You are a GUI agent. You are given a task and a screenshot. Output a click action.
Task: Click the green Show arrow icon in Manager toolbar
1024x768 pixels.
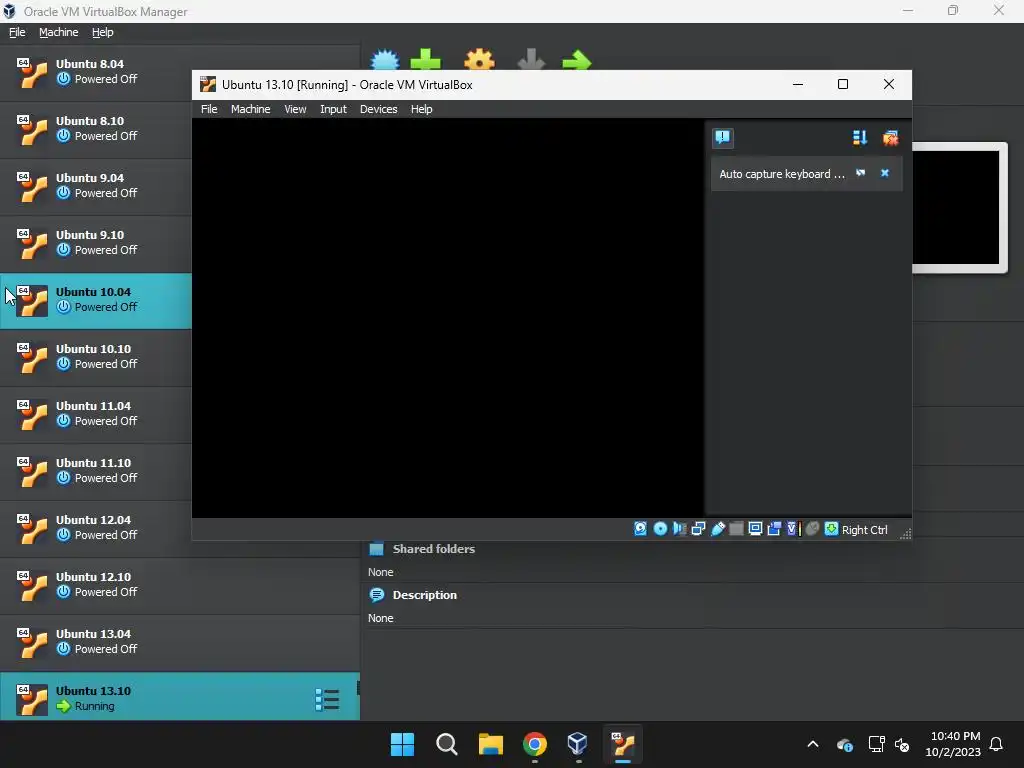tap(576, 60)
